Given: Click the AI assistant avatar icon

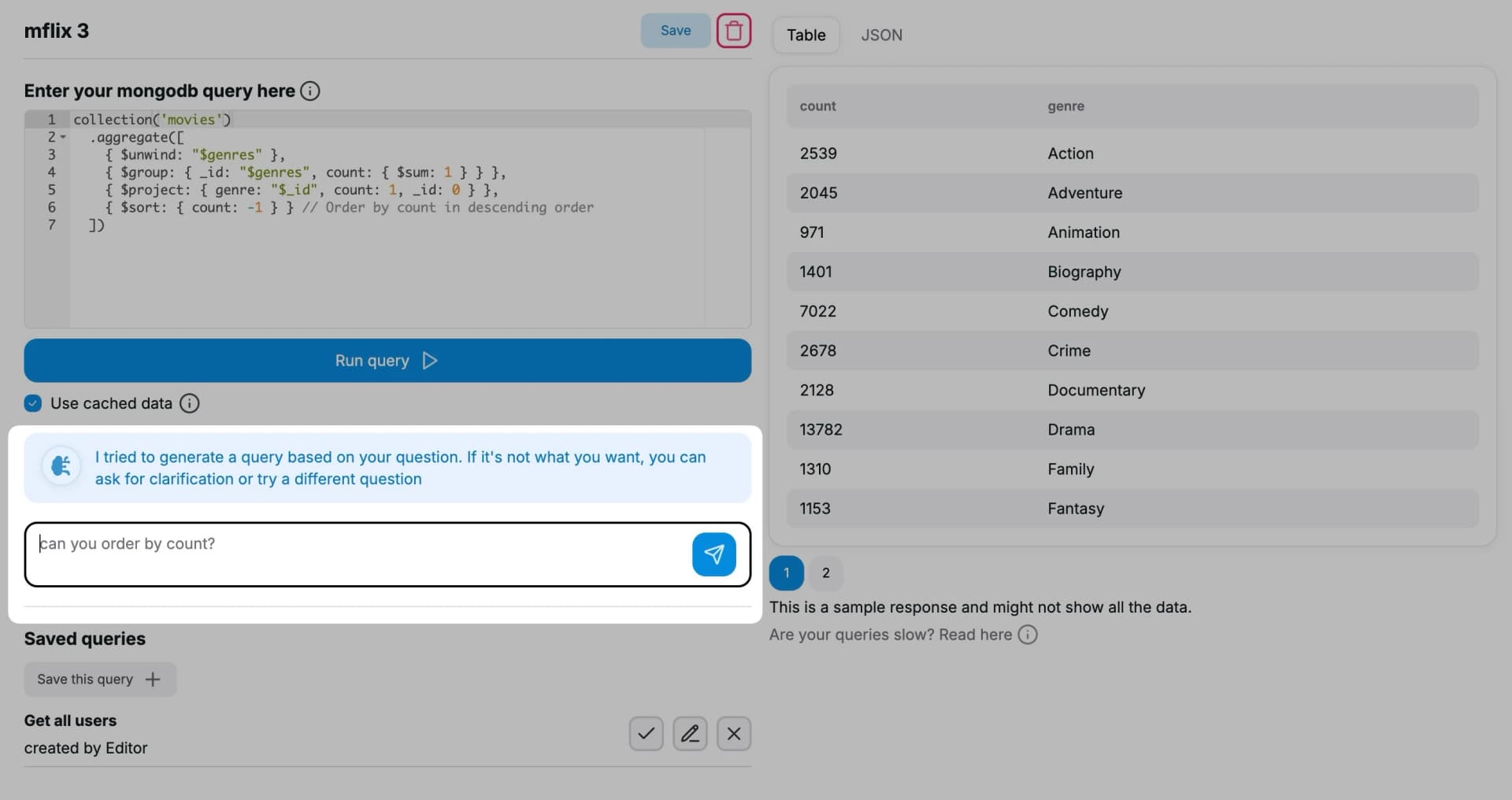Looking at the screenshot, I should (x=61, y=466).
